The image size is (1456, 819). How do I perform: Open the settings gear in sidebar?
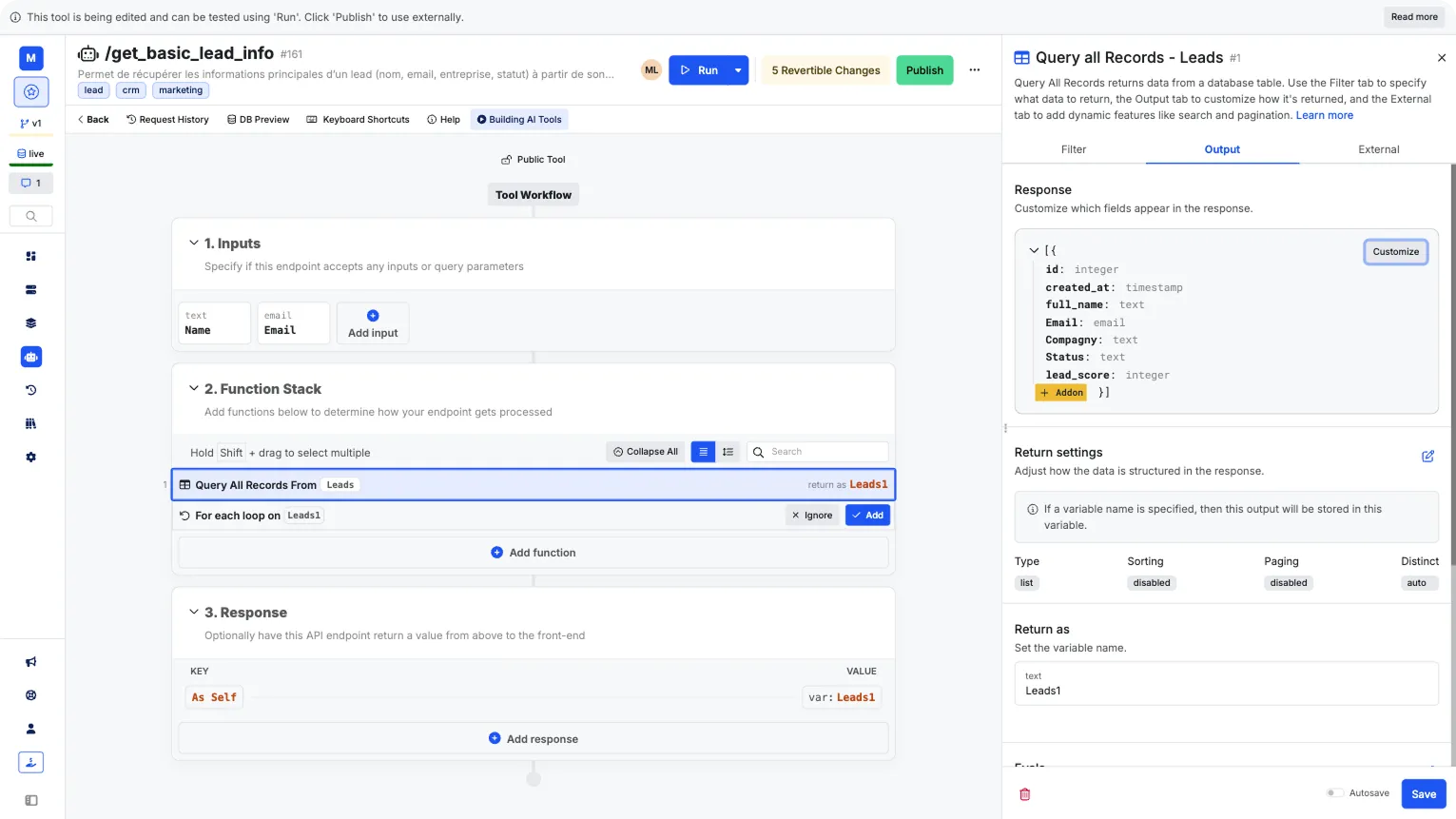pos(31,458)
